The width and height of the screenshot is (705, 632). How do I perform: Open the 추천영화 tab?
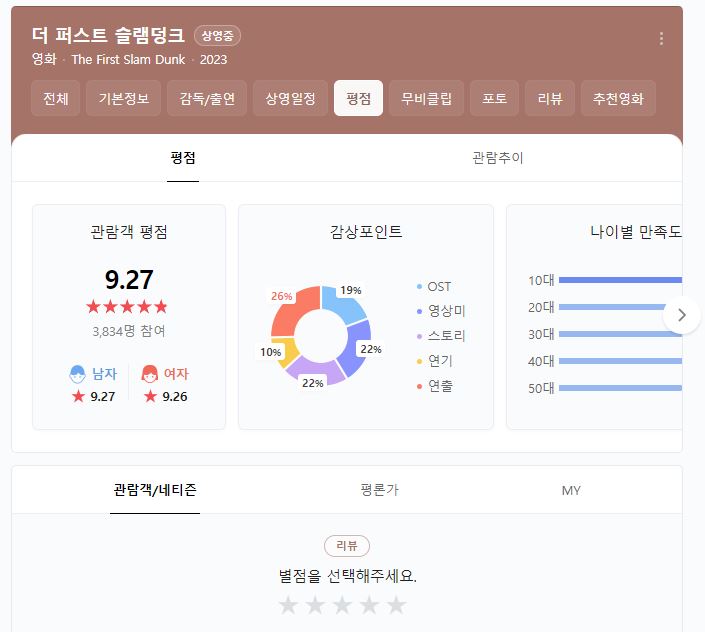point(618,99)
